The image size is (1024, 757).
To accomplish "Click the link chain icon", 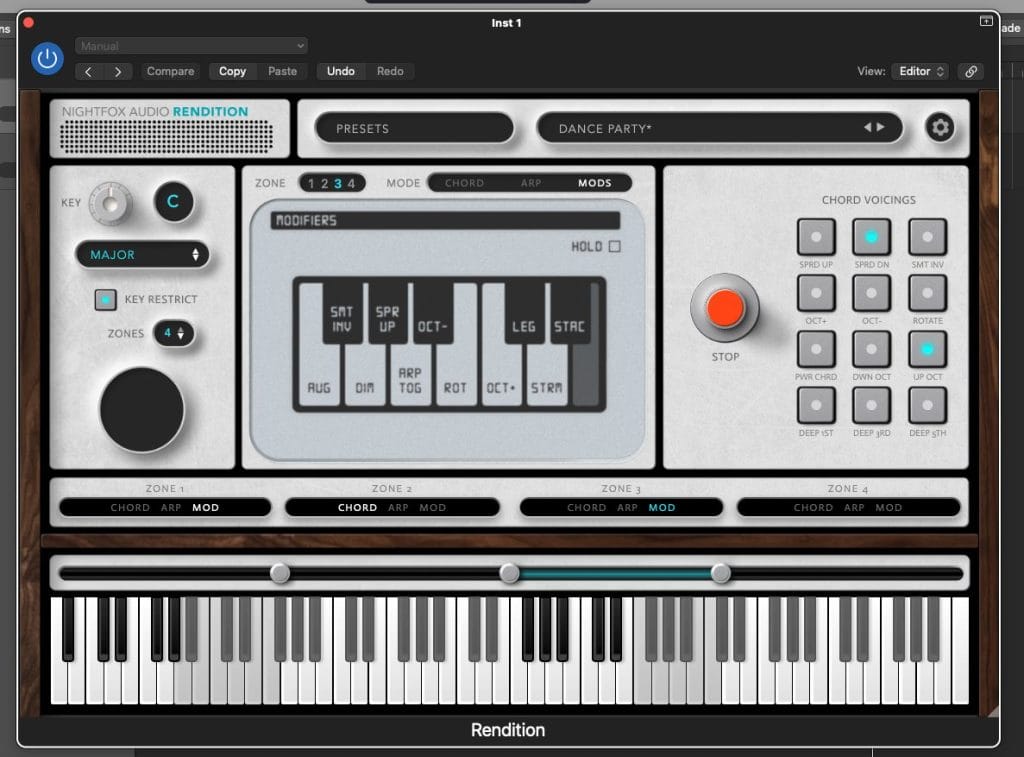I will (x=971, y=71).
